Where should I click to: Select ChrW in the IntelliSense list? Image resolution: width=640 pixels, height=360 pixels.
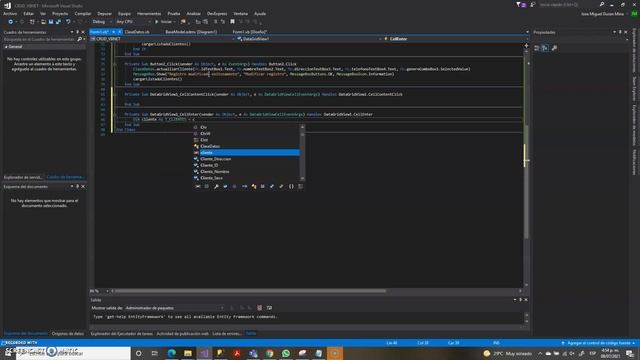click(x=247, y=133)
